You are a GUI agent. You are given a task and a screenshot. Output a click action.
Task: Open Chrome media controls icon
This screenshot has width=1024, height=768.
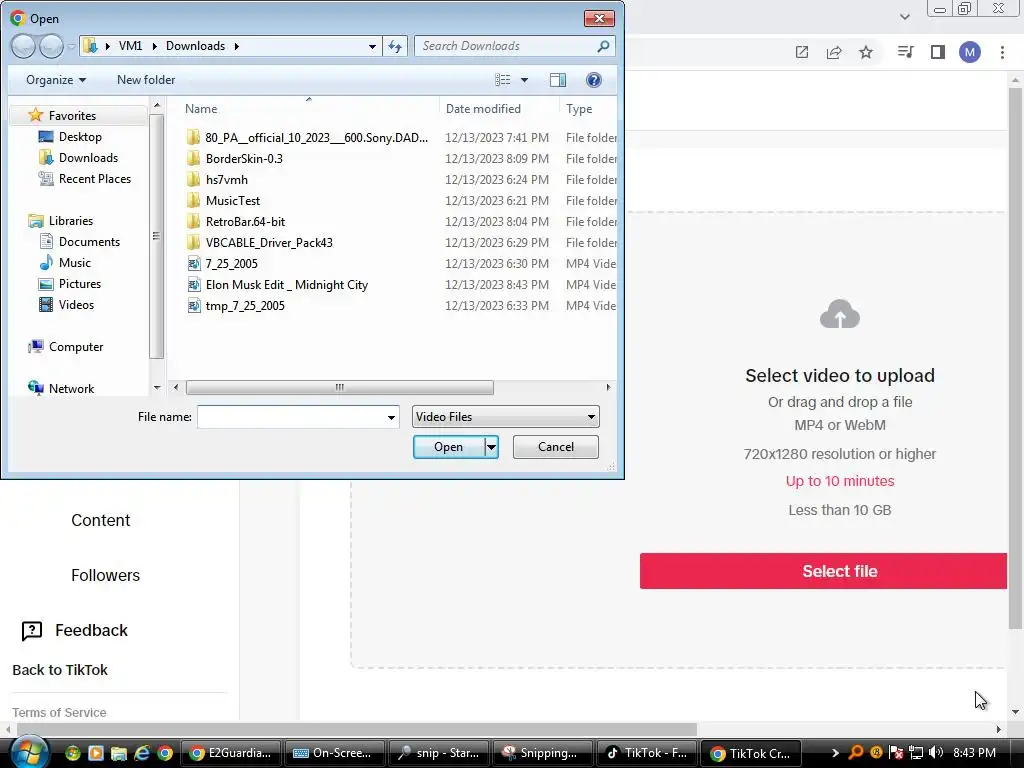click(905, 52)
